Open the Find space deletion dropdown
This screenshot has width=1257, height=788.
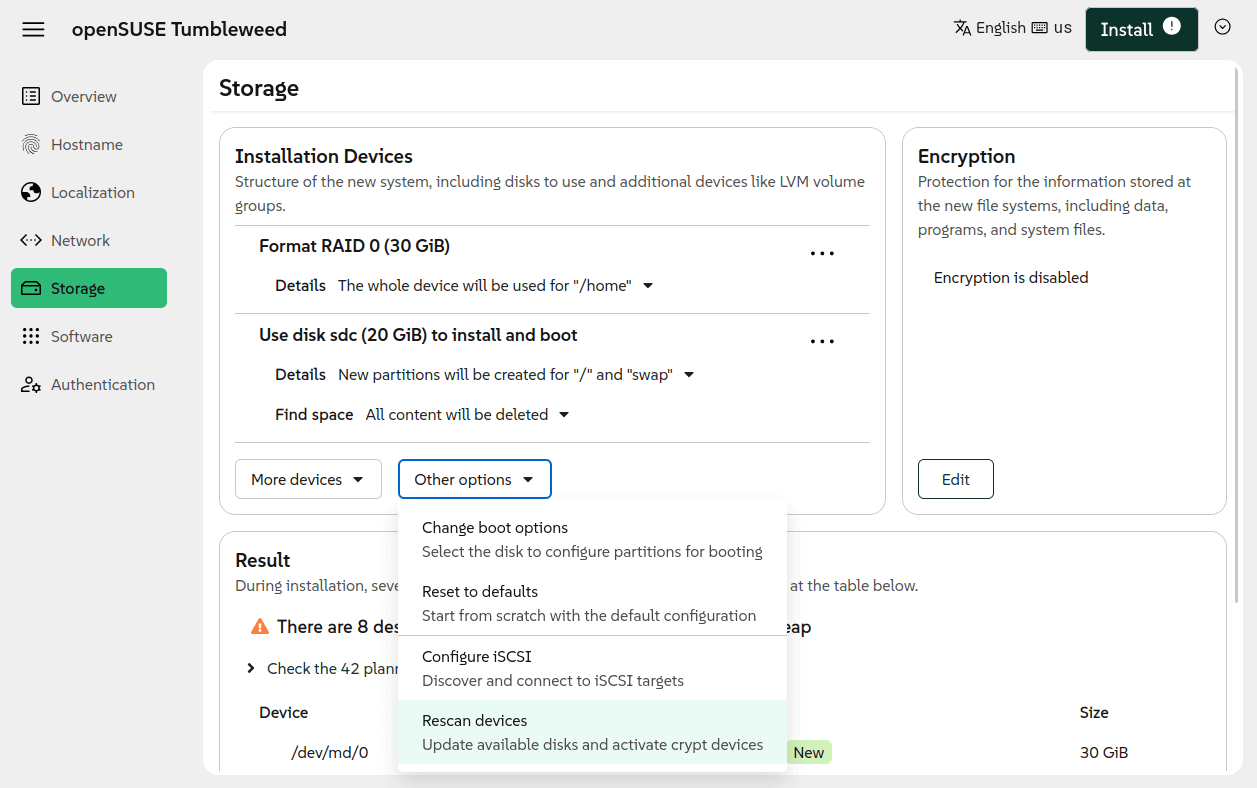[467, 414]
